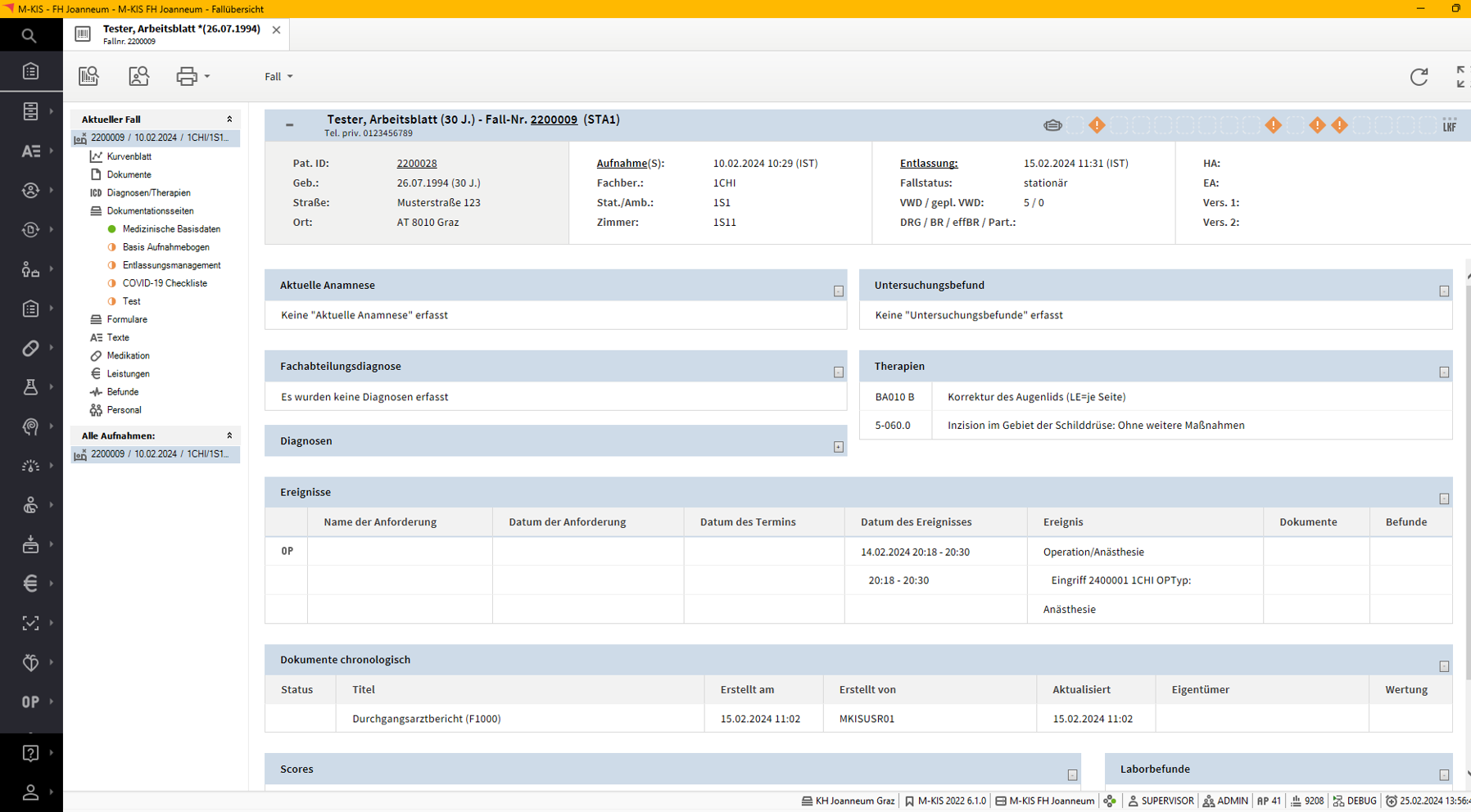Screen dimensions: 1471x812
Task: Click the BA010 B therapy row
Action: click(x=1156, y=397)
